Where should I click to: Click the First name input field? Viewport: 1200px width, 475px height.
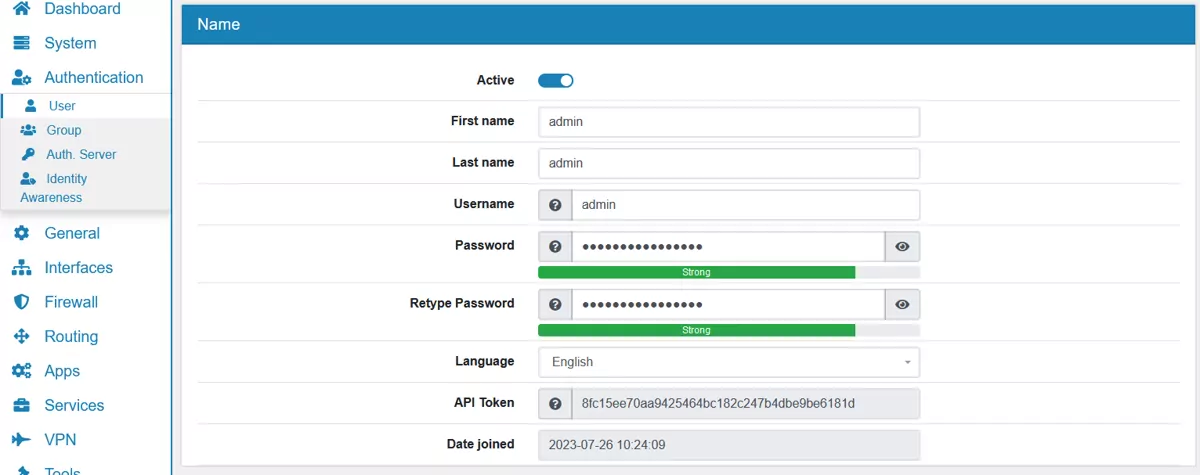click(x=728, y=122)
